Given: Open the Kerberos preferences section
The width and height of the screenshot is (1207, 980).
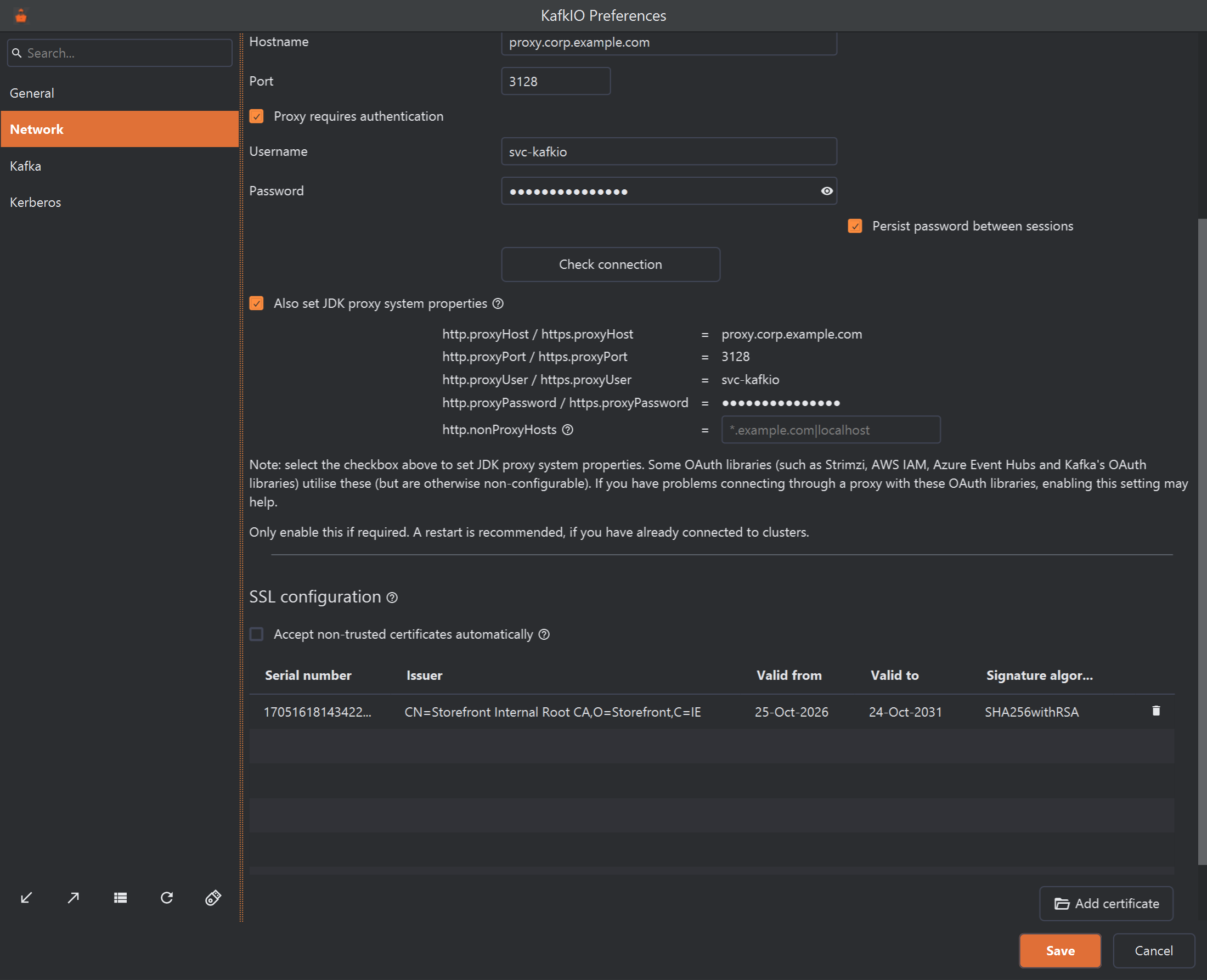Looking at the screenshot, I should tap(120, 202).
